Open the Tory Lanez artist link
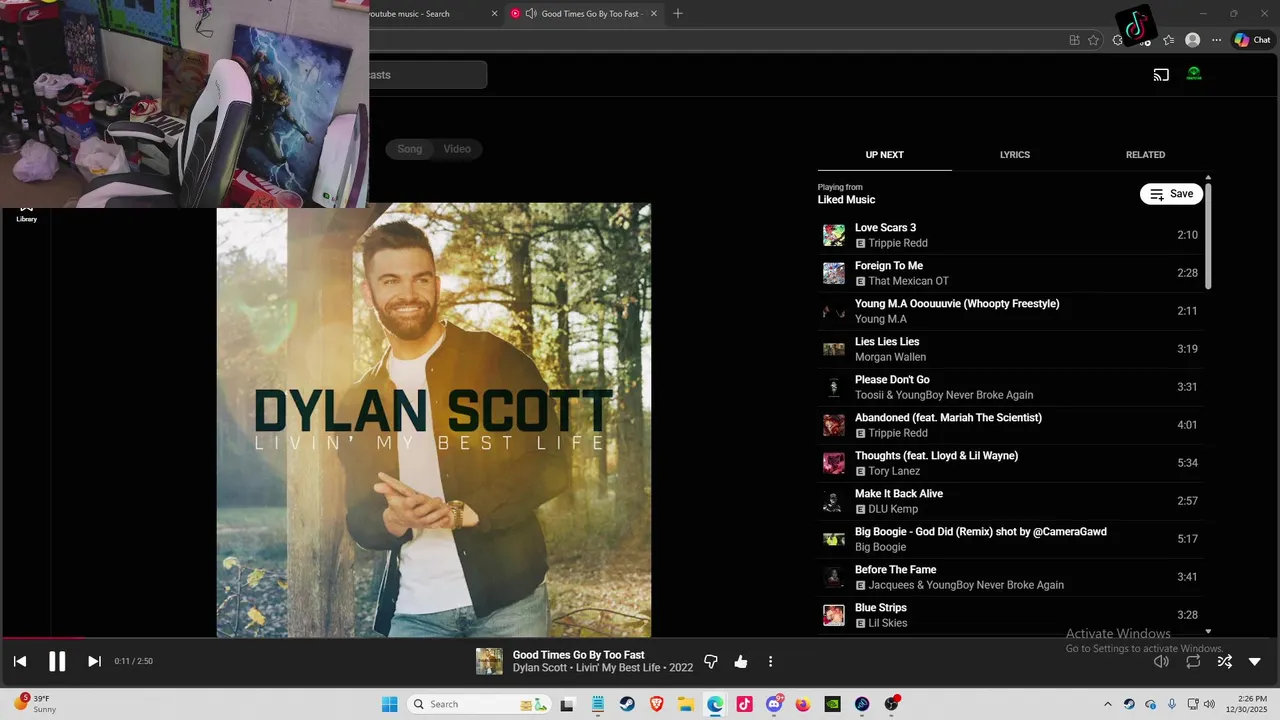Screen dimensions: 1280x720 click(894, 471)
